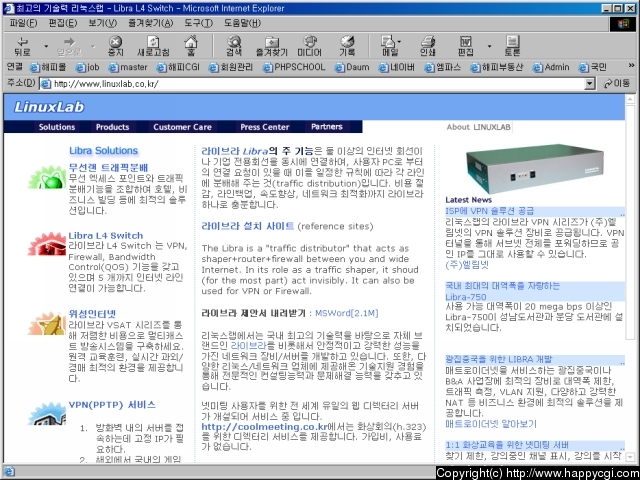Image resolution: width=640 pixels, height=480 pixels.
Task: Open the 즐겨찾기 favorites toolbar icon
Action: tap(272, 46)
